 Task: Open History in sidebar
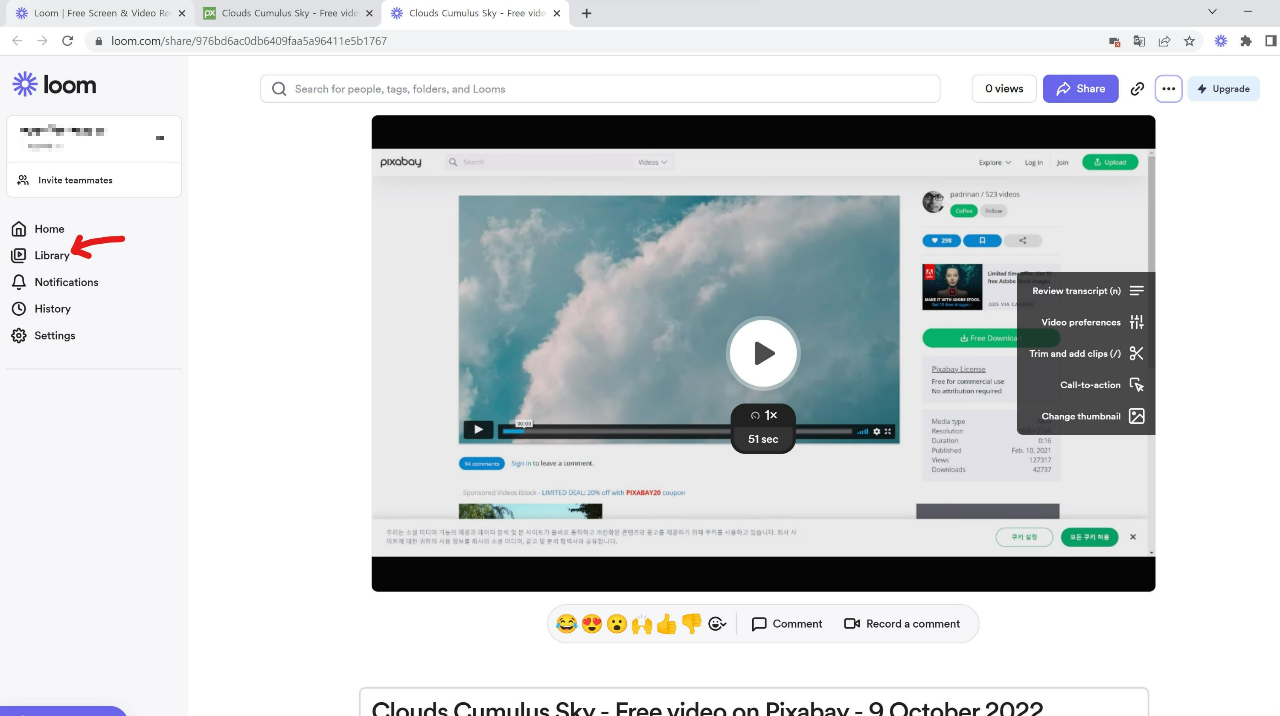tap(41, 309)
